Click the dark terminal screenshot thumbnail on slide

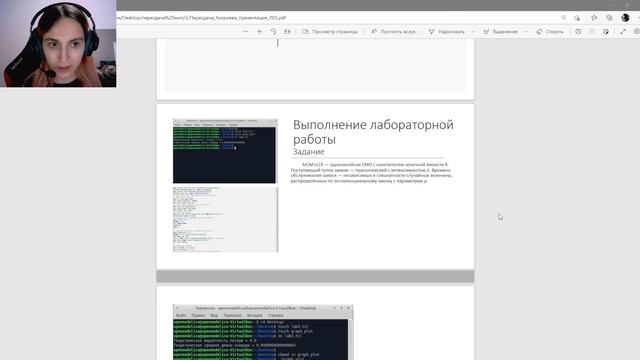[x=224, y=151]
